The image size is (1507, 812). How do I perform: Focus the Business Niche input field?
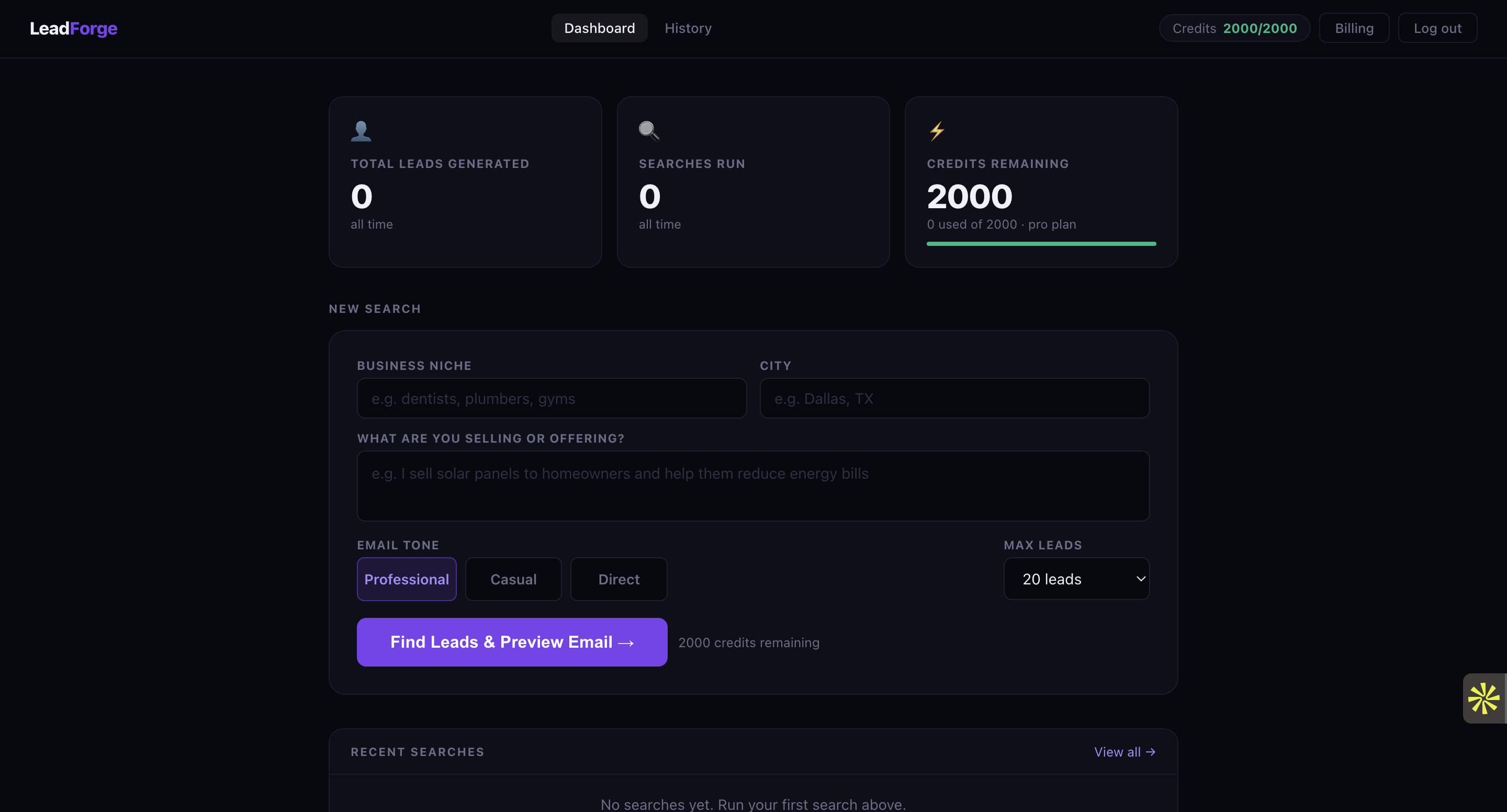point(552,398)
